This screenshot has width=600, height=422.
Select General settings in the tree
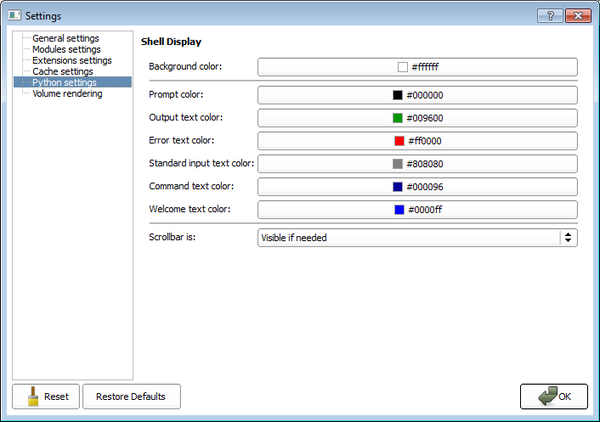65,38
